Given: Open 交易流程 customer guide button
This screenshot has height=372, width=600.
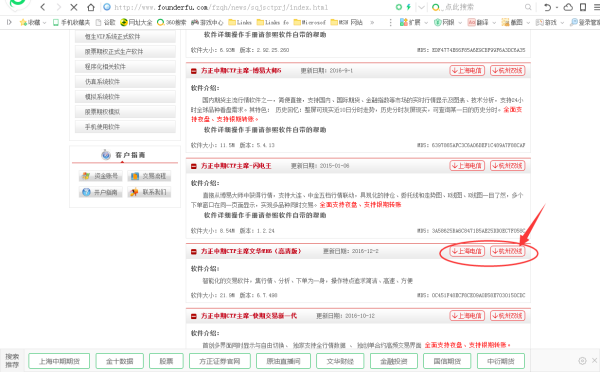Looking at the screenshot, I should click(149, 176).
